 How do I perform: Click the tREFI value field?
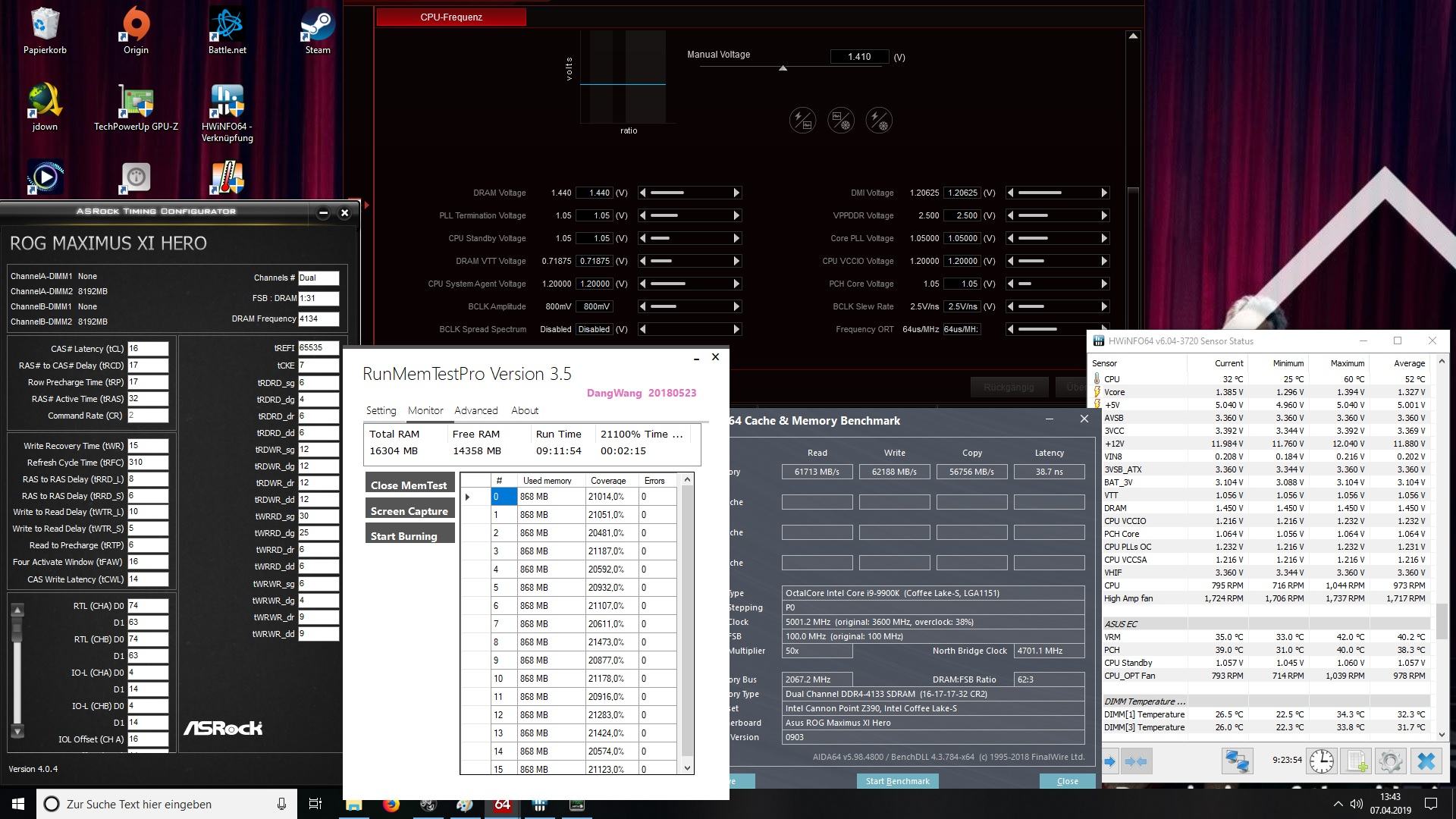318,348
